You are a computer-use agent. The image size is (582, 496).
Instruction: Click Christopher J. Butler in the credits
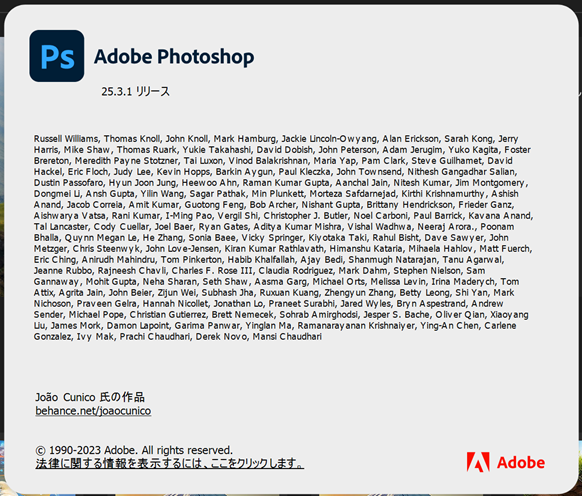306,216
